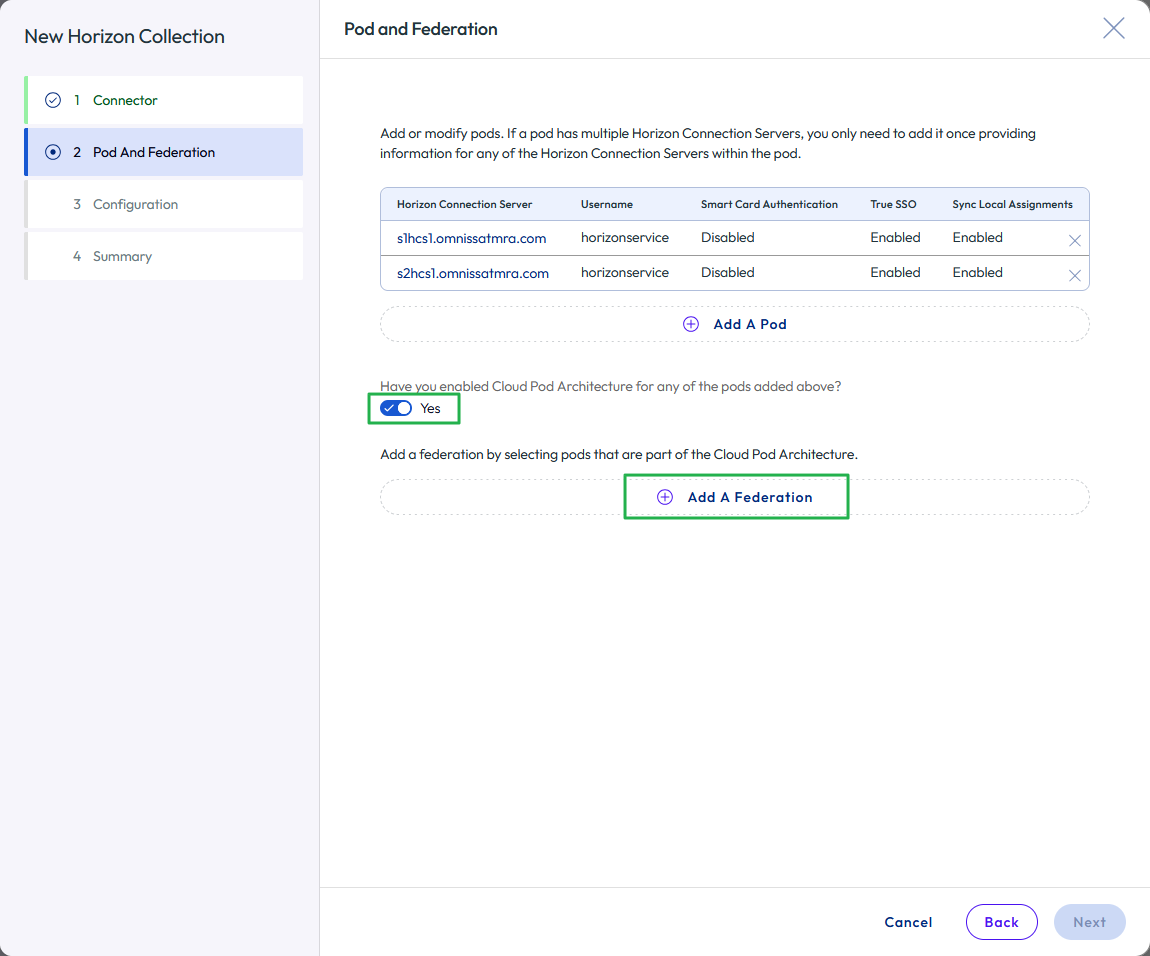The width and height of the screenshot is (1150, 956).
Task: Click the True SSO column header
Action: point(893,204)
